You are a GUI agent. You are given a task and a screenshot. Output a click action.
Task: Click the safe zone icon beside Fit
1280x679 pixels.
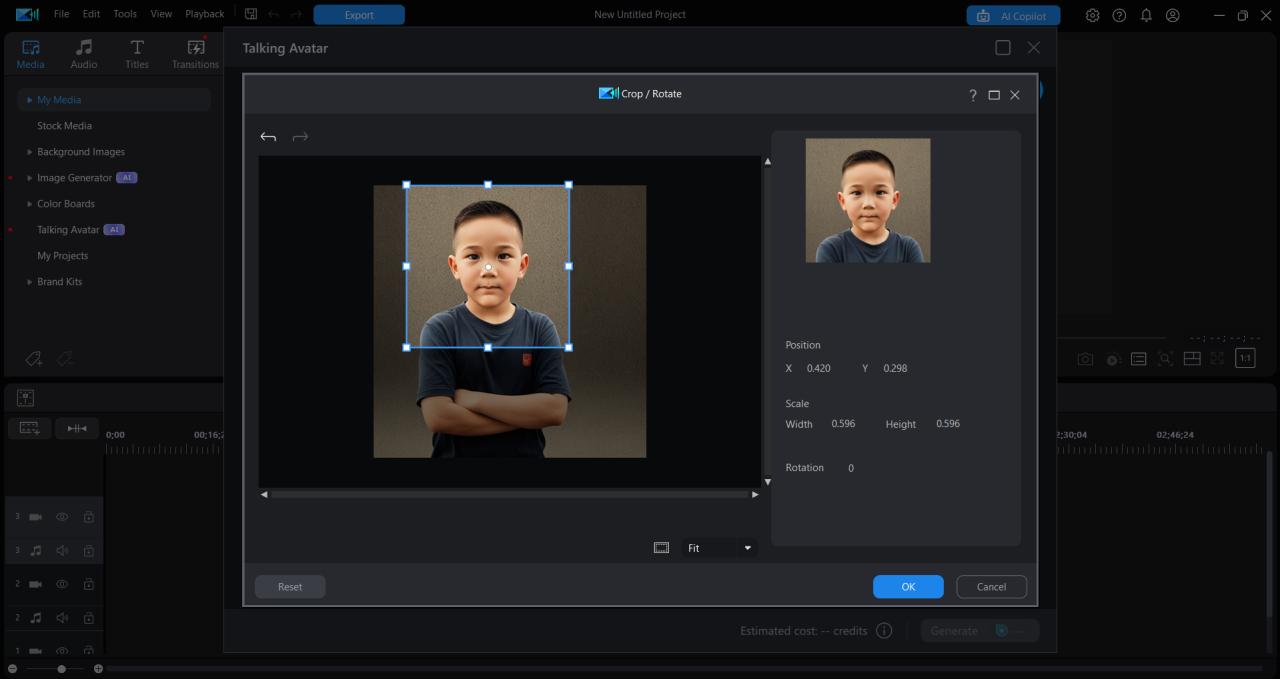click(661, 548)
